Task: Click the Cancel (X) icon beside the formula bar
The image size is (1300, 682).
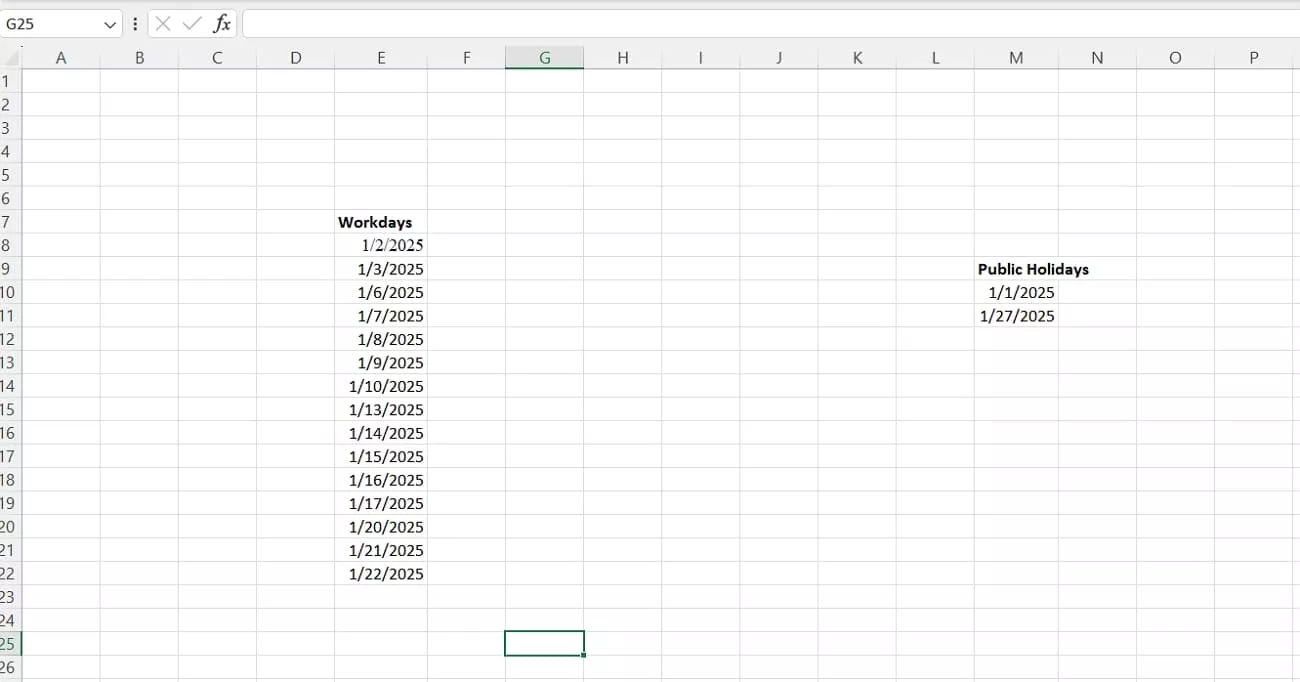Action: (166, 23)
